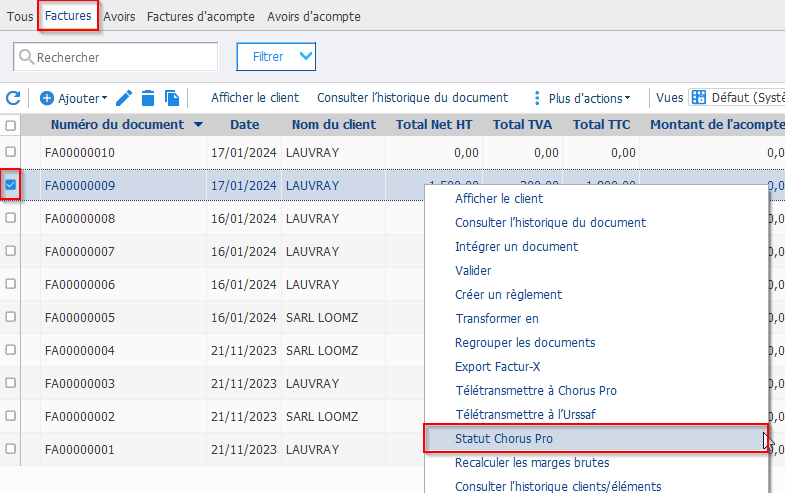The width and height of the screenshot is (785, 493).
Task: Click the pencil edit icon
Action: pos(124,98)
